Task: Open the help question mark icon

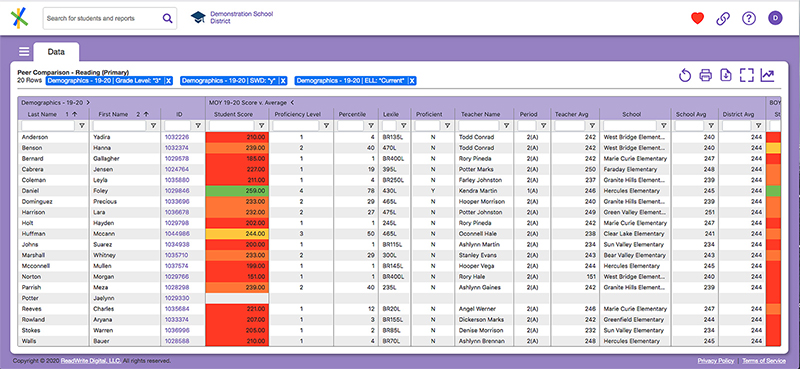Action: 748,18
